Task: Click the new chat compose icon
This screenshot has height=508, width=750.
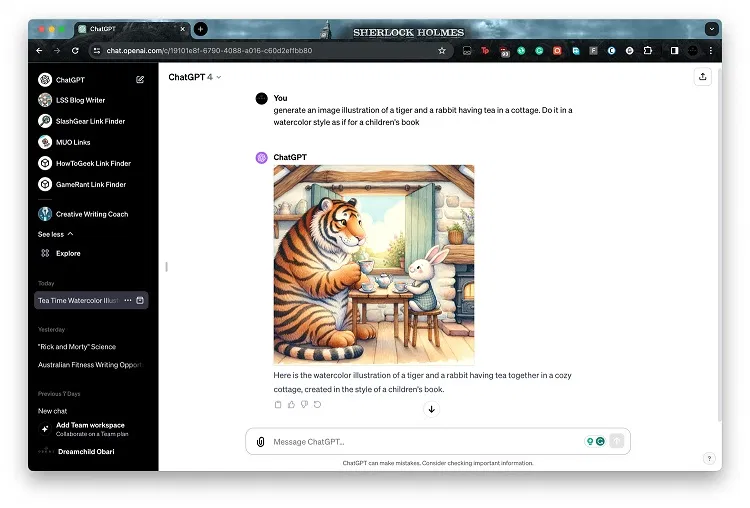Action: 140,79
